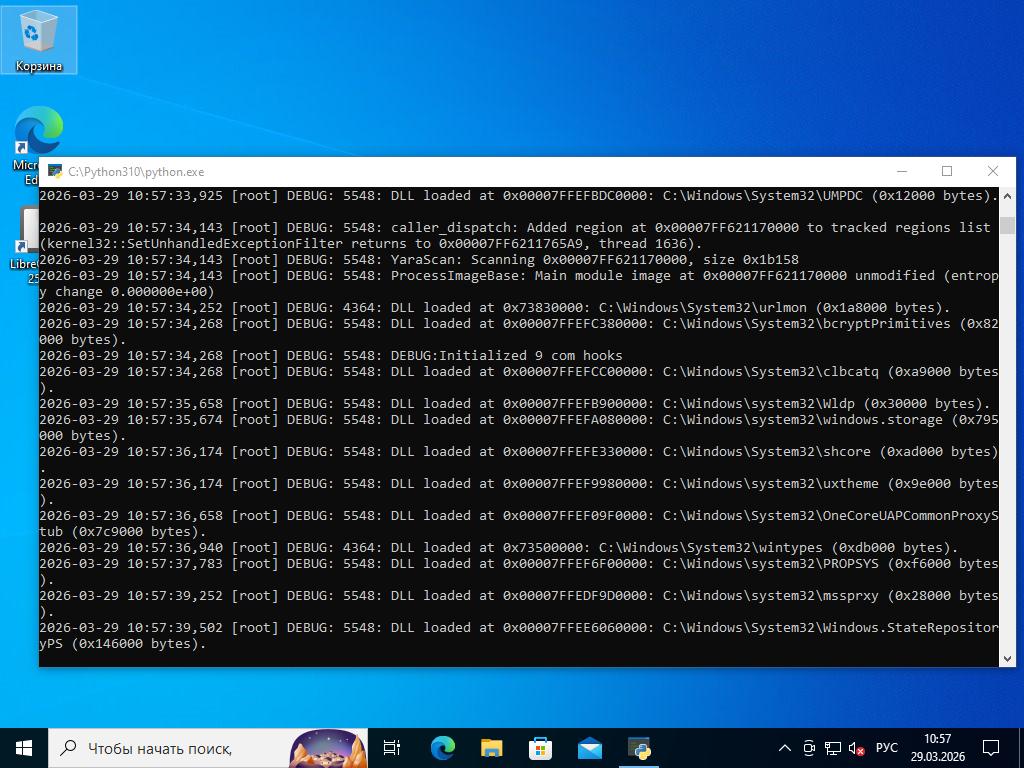Viewport: 1024px width, 768px height.
Task: Open Task View from the taskbar
Action: pos(392,747)
